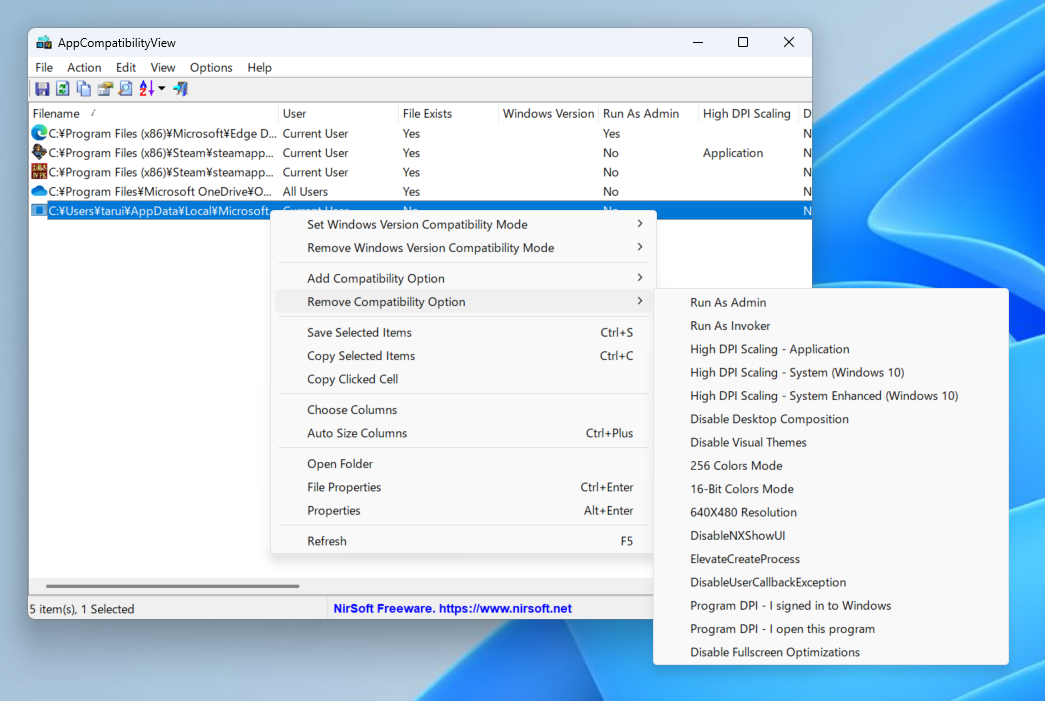This screenshot has height=701, width=1045.
Task: Open the File menu
Action: (x=44, y=67)
